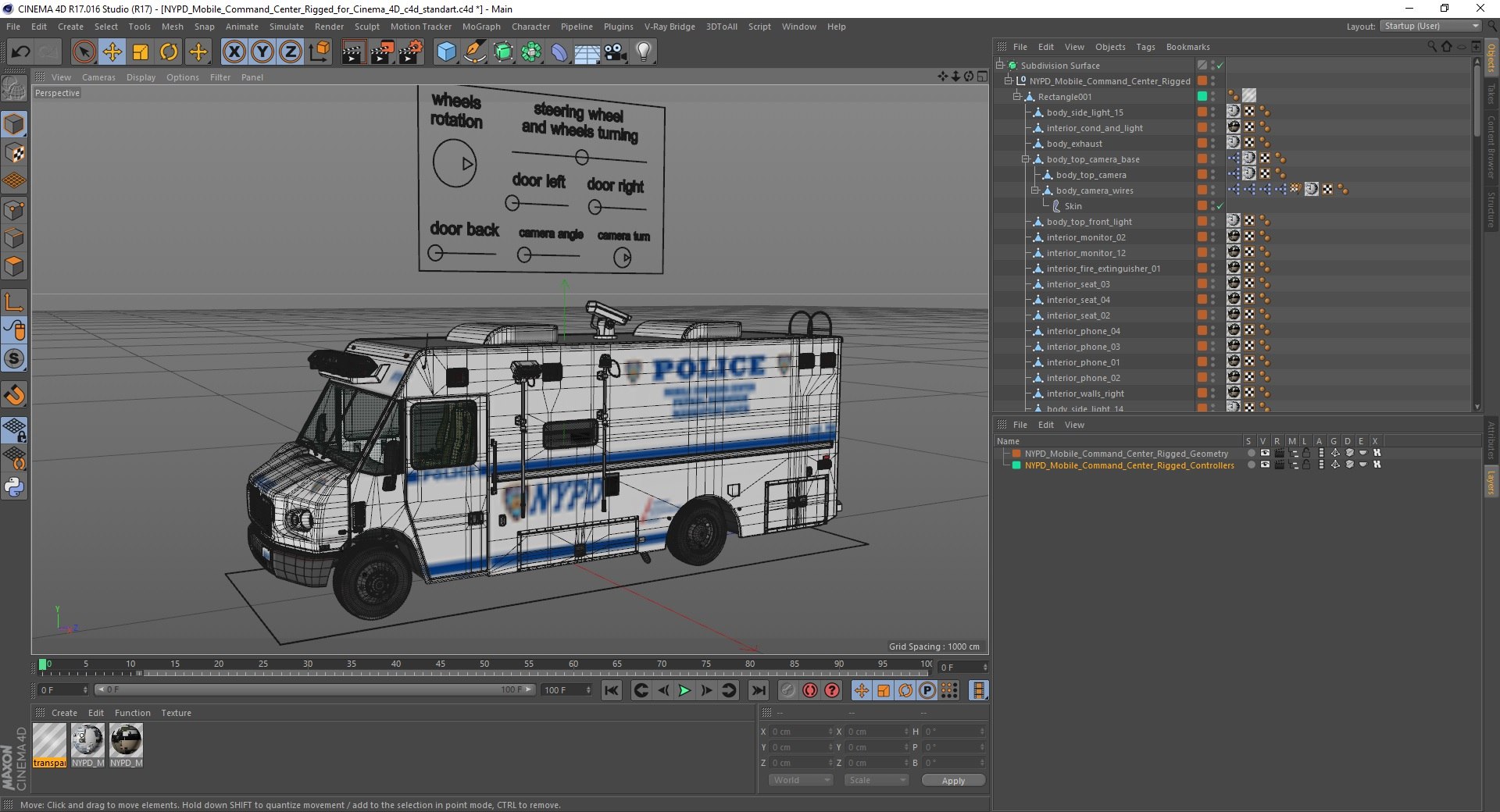Switch to Model mode in left palette
The height and width of the screenshot is (812, 1500).
click(14, 124)
